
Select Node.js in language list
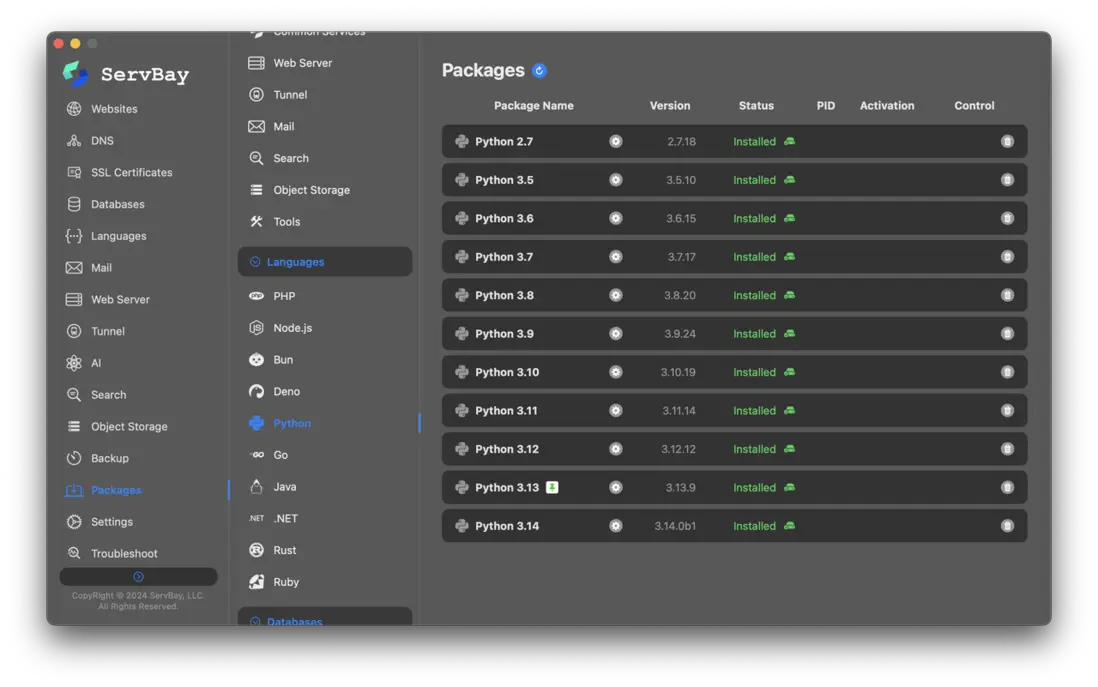pos(292,328)
